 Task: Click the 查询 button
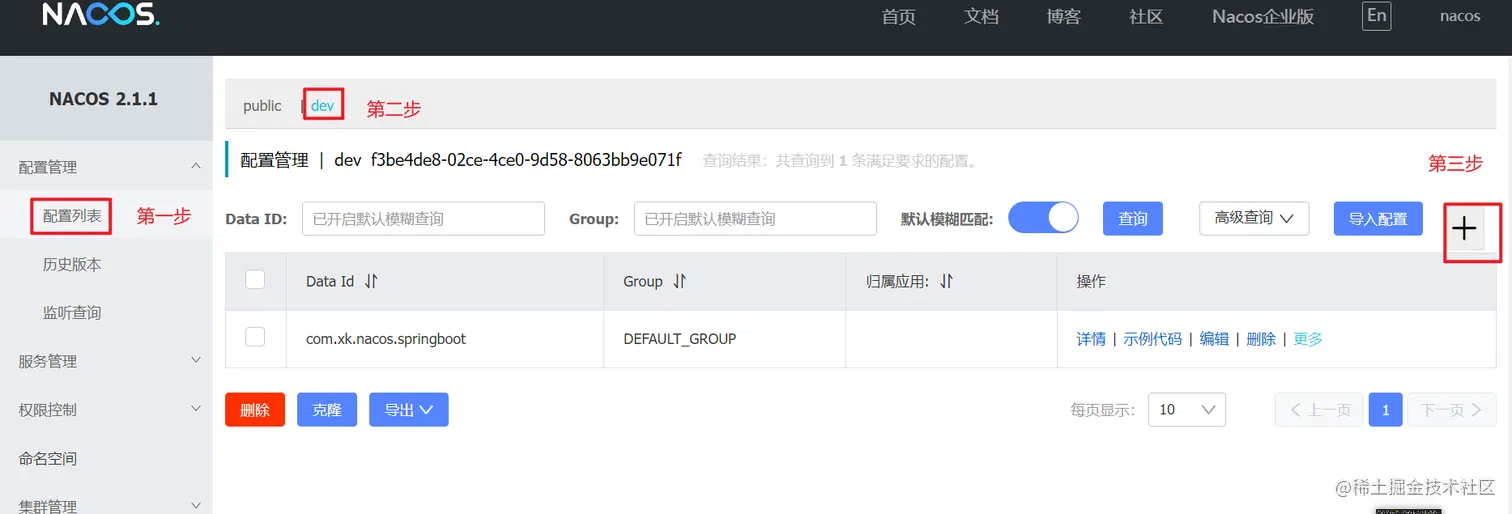[x=1133, y=218]
